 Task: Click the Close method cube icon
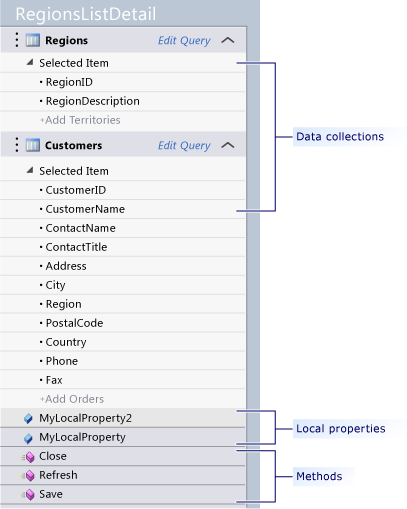click(29, 457)
